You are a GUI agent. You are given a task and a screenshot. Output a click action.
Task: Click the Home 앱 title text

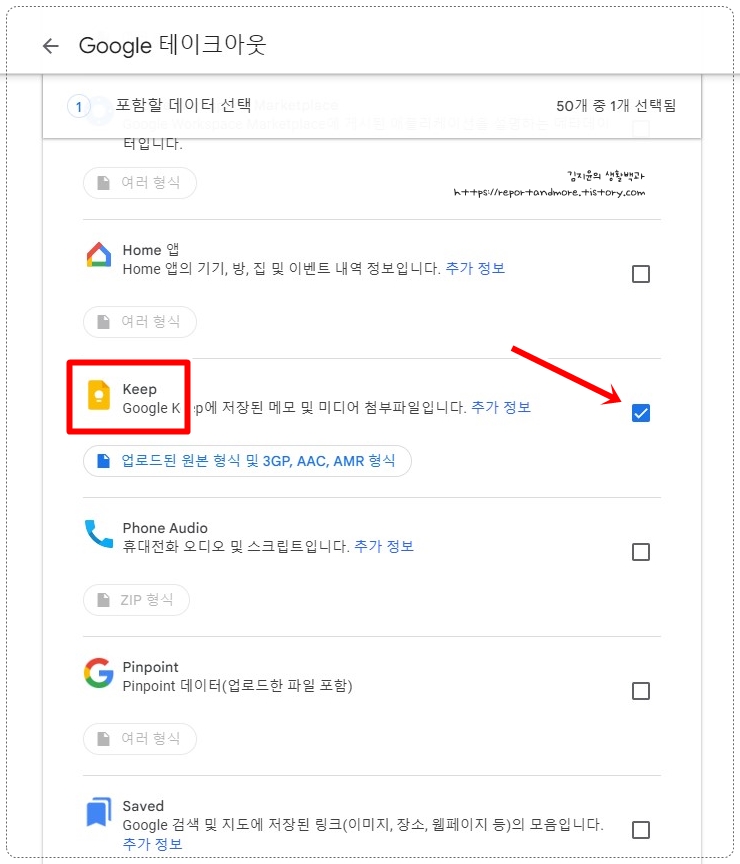click(x=150, y=250)
